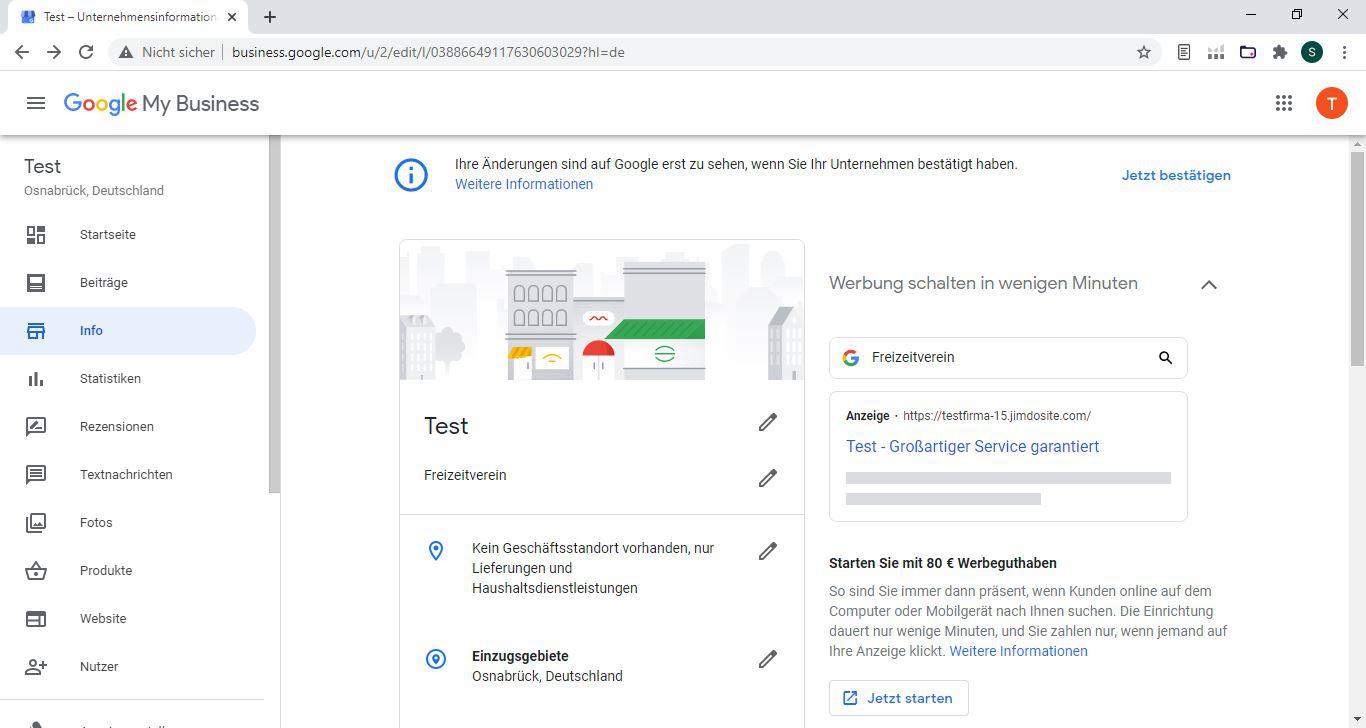Bookmark this page with the star

[1144, 52]
